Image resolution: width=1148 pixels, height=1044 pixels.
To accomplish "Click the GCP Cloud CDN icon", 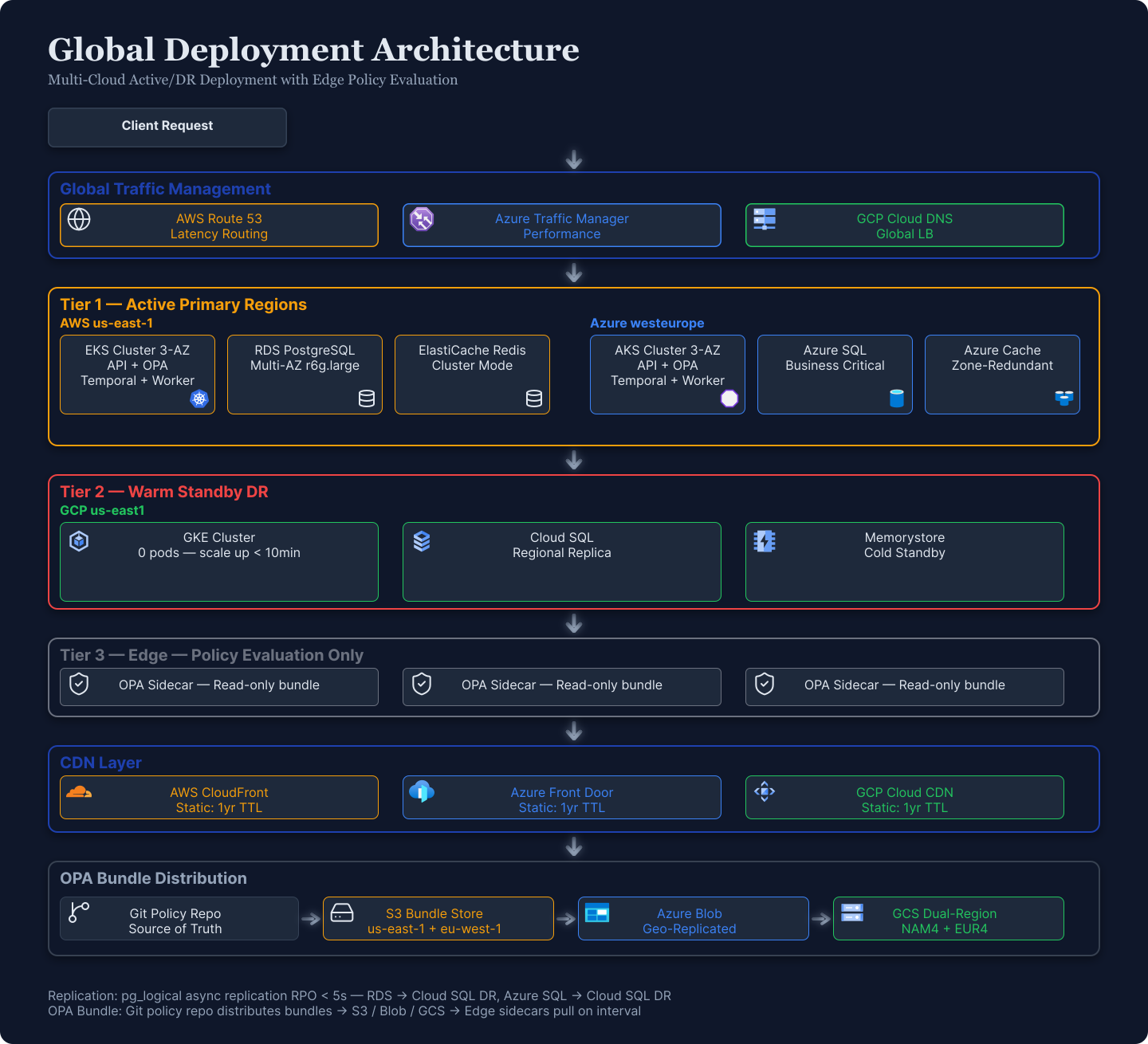I will [x=765, y=791].
